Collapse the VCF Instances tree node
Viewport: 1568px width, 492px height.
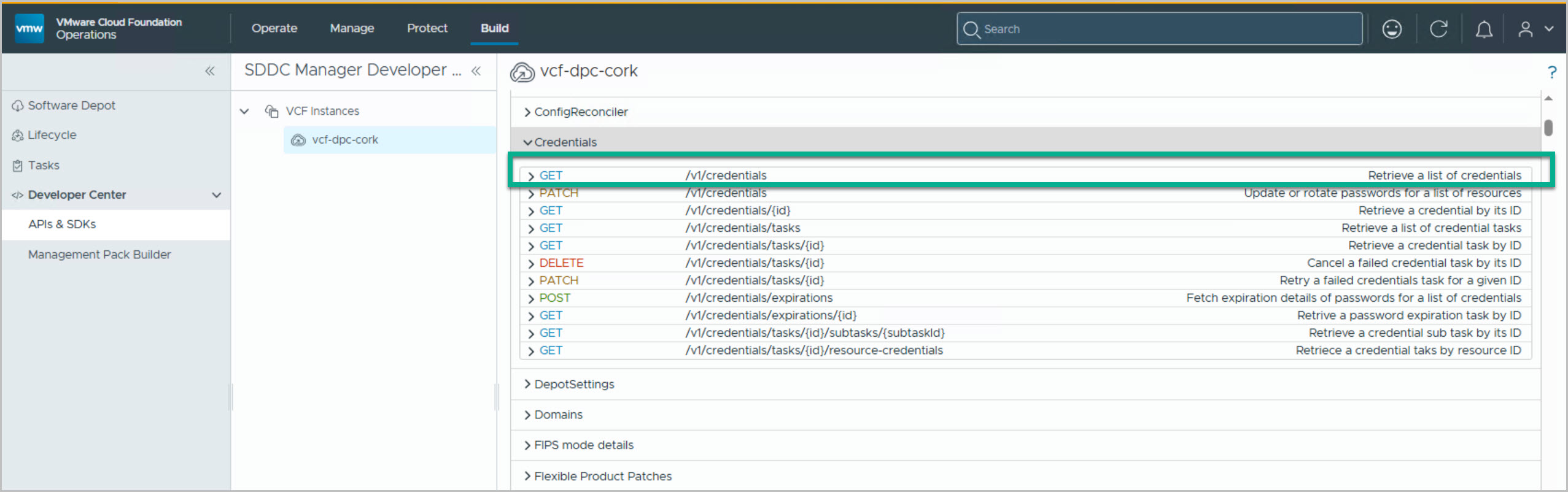point(244,111)
